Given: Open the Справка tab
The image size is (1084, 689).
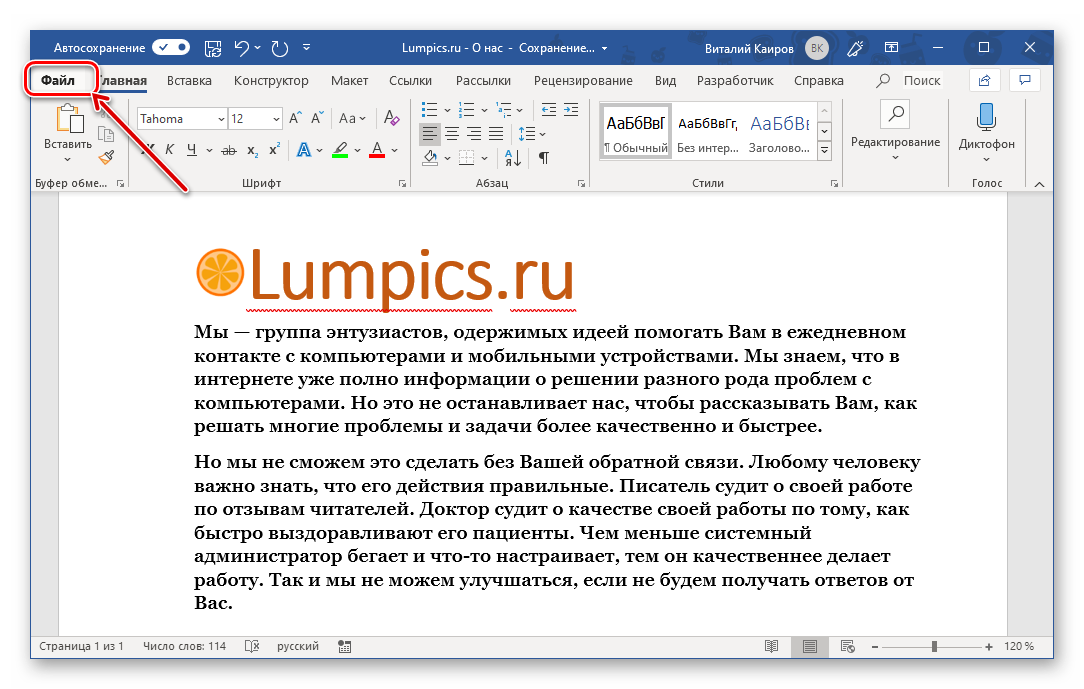Looking at the screenshot, I should click(x=819, y=81).
